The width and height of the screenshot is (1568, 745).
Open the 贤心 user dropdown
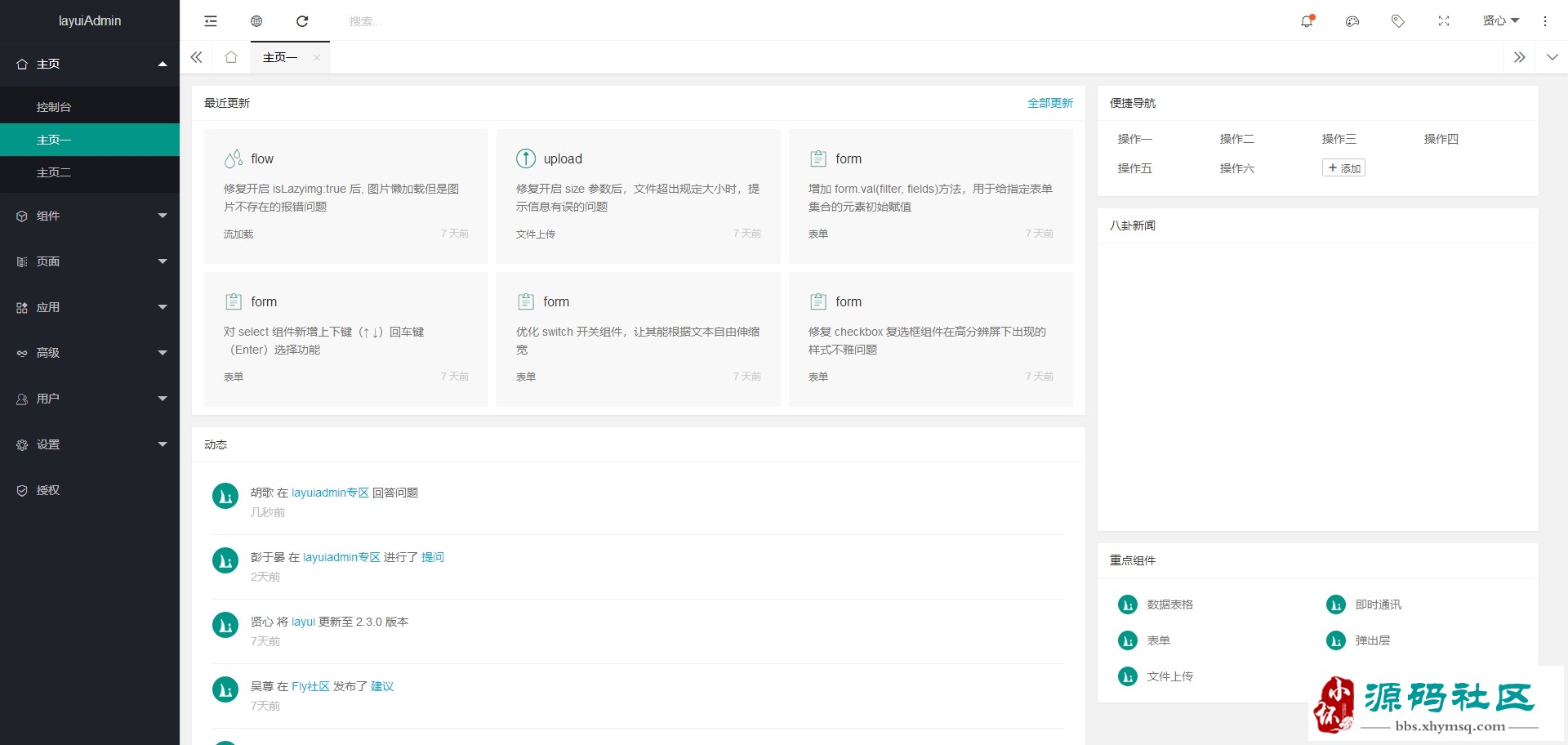pos(1501,21)
